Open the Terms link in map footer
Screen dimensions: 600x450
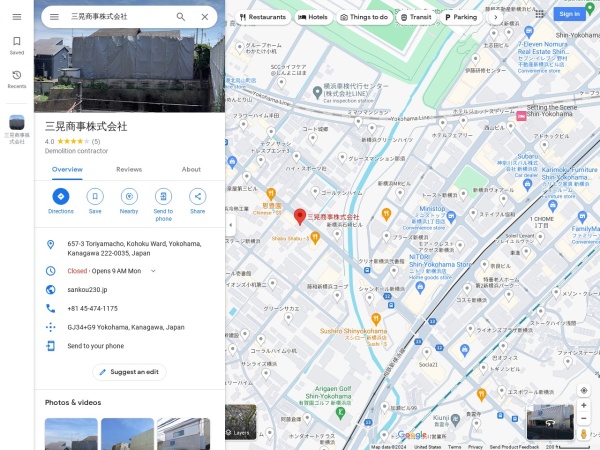tap(455, 447)
